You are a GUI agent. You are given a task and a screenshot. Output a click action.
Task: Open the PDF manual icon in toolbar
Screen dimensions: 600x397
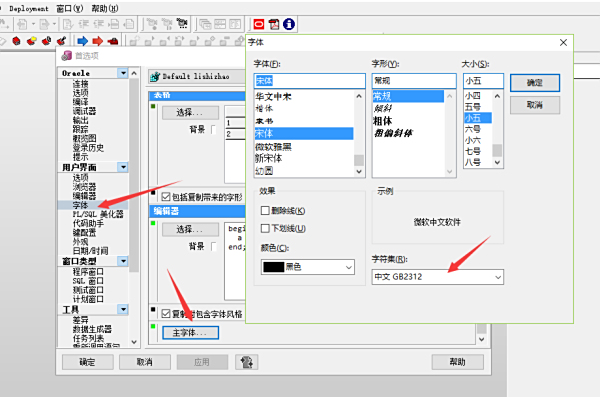[274, 25]
